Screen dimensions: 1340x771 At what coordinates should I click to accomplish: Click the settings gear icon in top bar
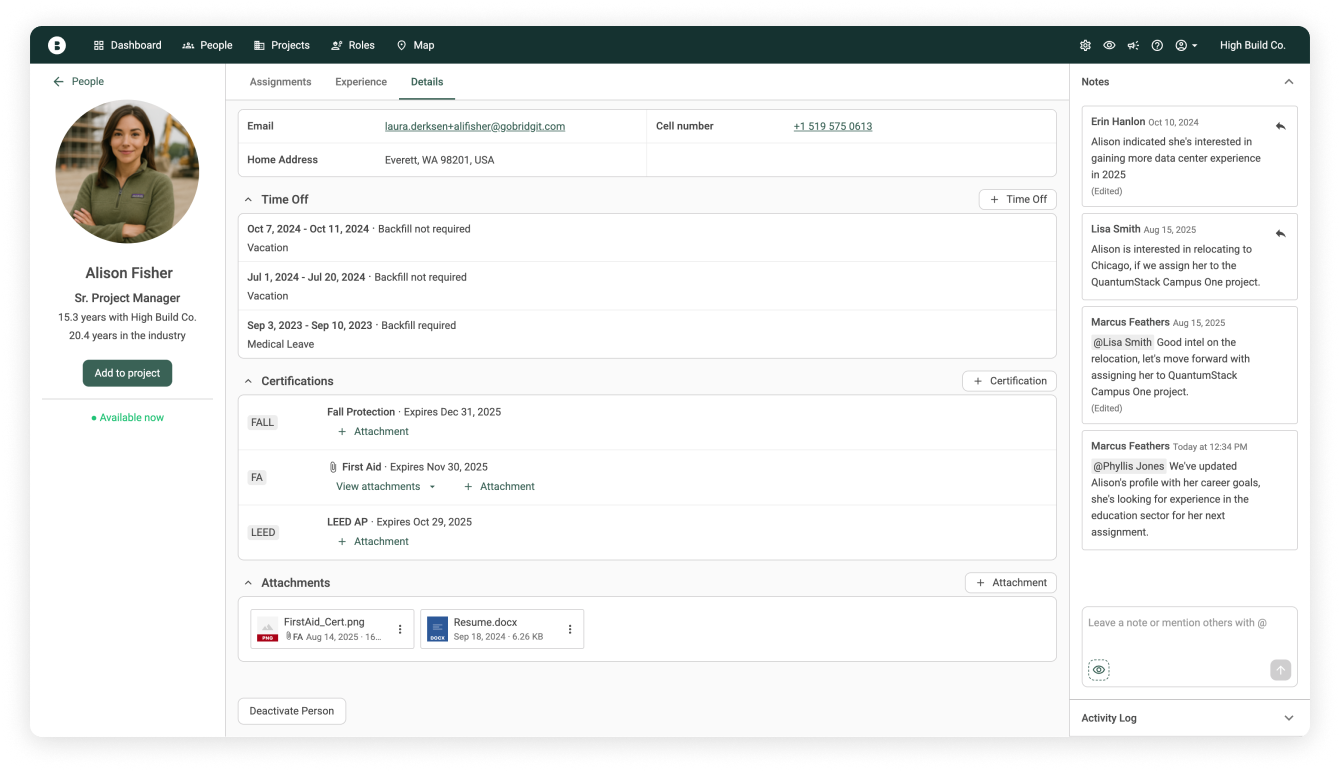coord(1085,45)
